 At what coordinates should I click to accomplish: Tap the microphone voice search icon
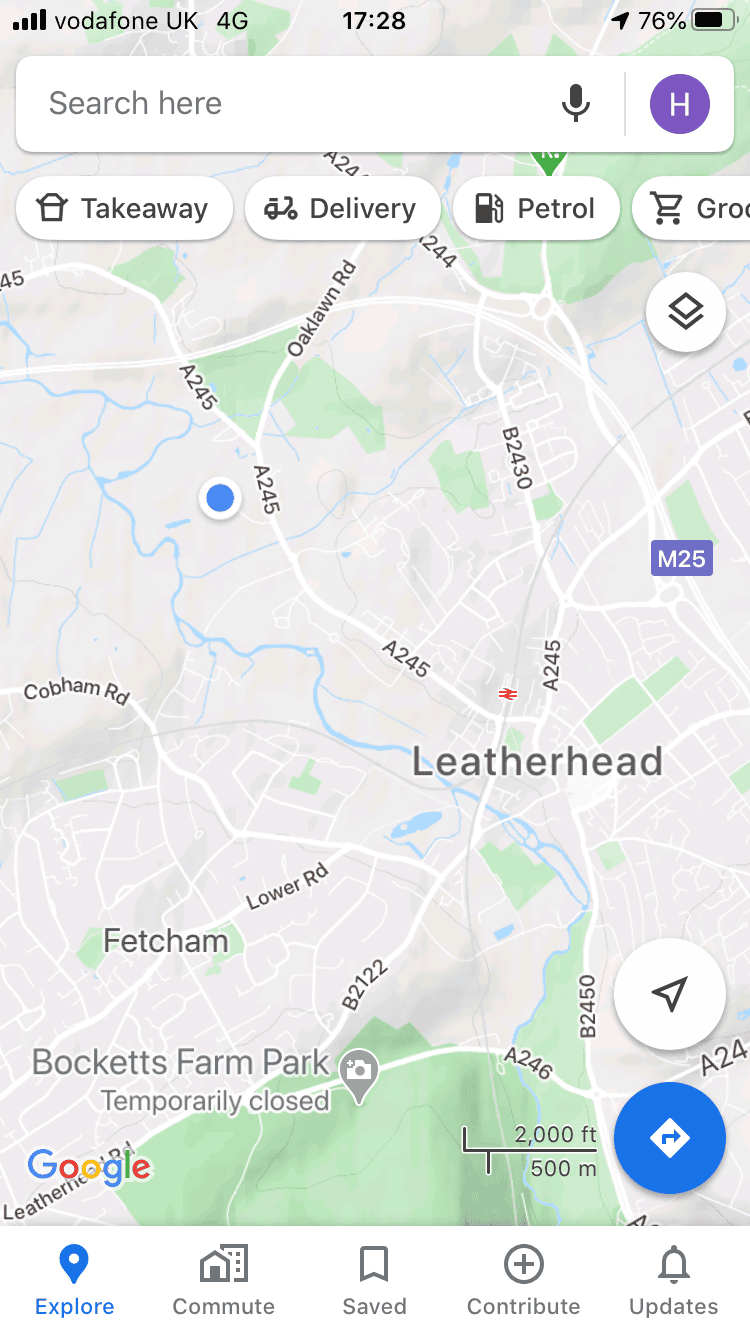[x=575, y=103]
